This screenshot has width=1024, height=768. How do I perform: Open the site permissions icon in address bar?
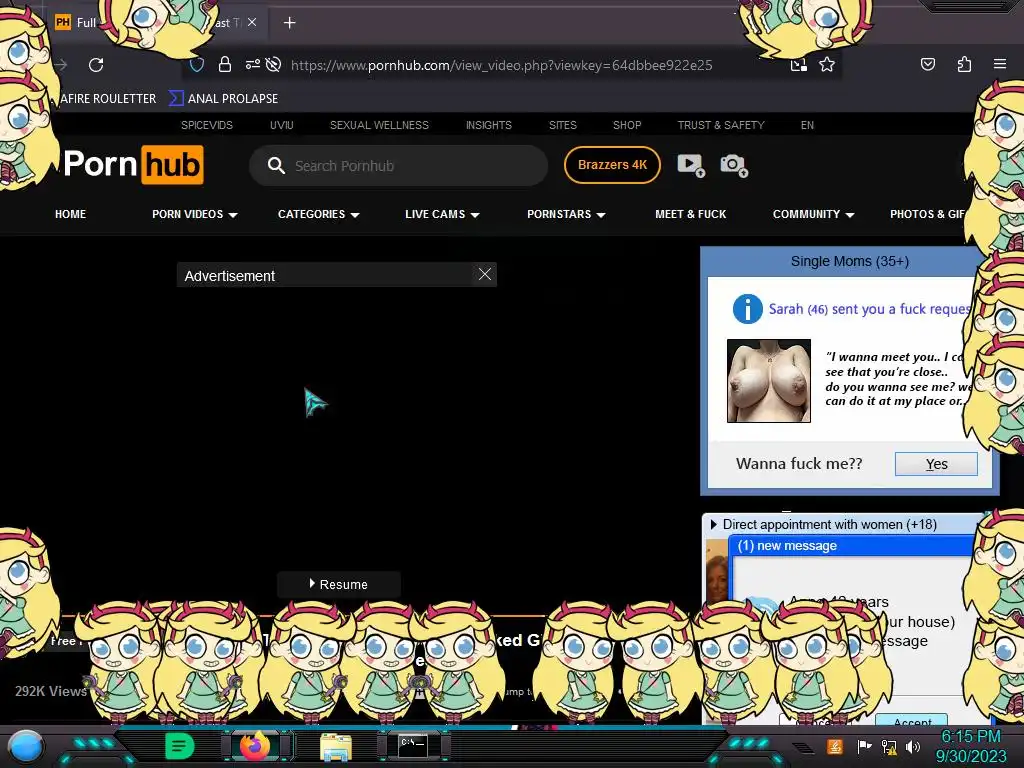pyautogui.click(x=252, y=64)
